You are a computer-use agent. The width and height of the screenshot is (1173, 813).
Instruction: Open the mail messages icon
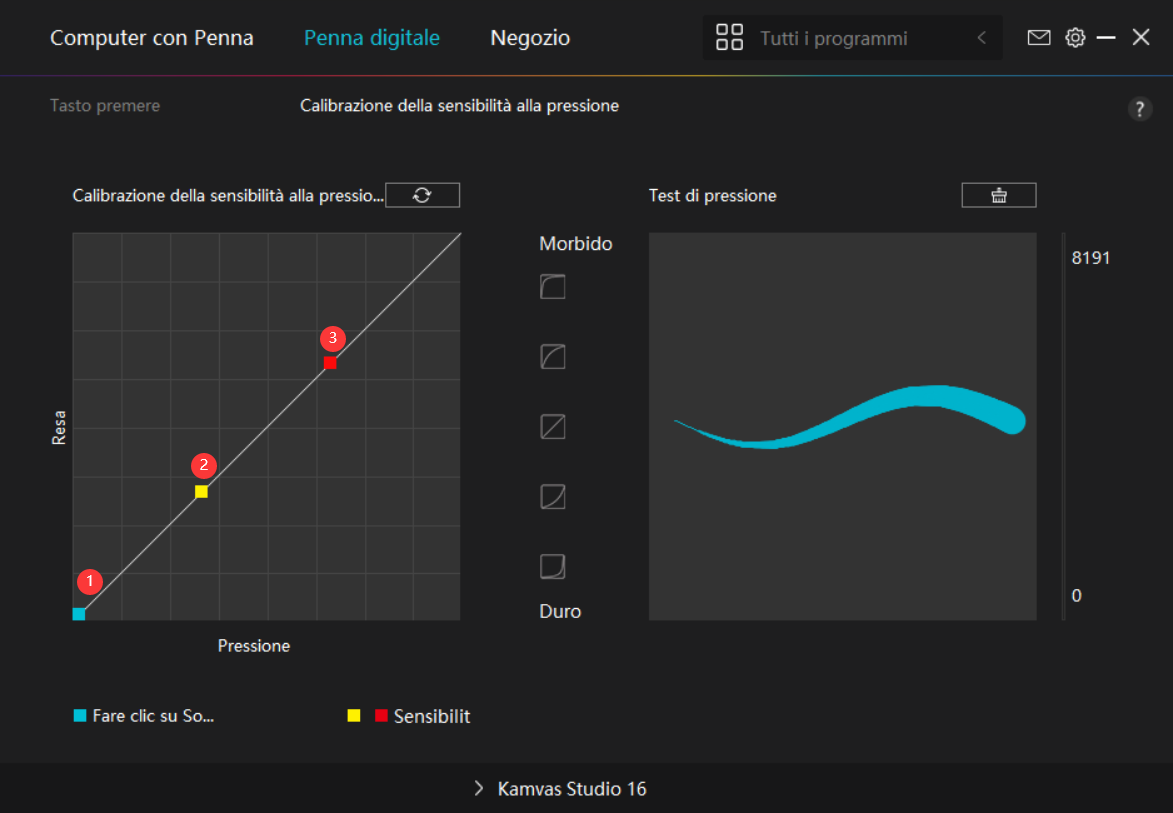[1039, 38]
